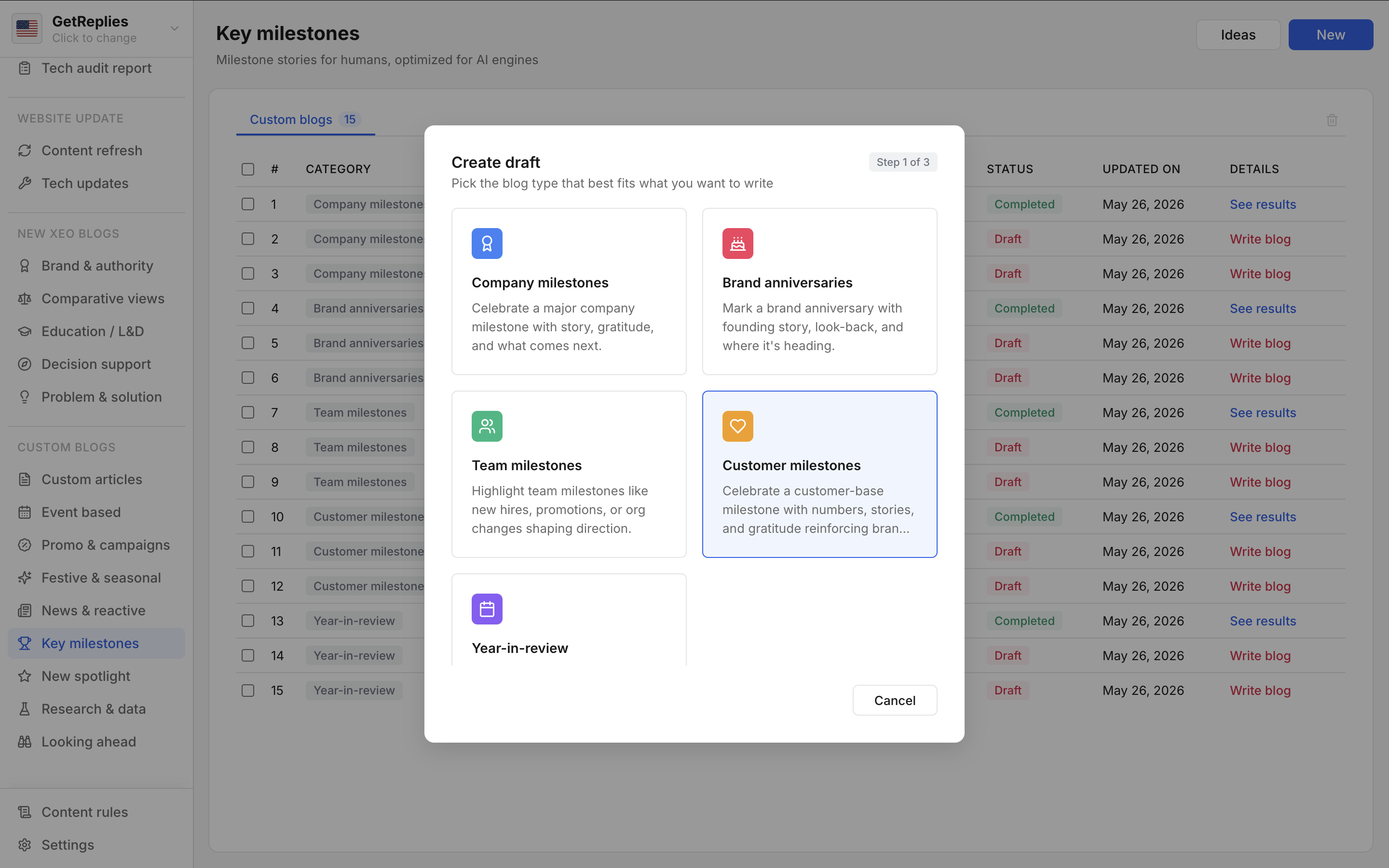This screenshot has height=868, width=1389.
Task: Click the Event based calendar icon
Action: [x=25, y=512]
